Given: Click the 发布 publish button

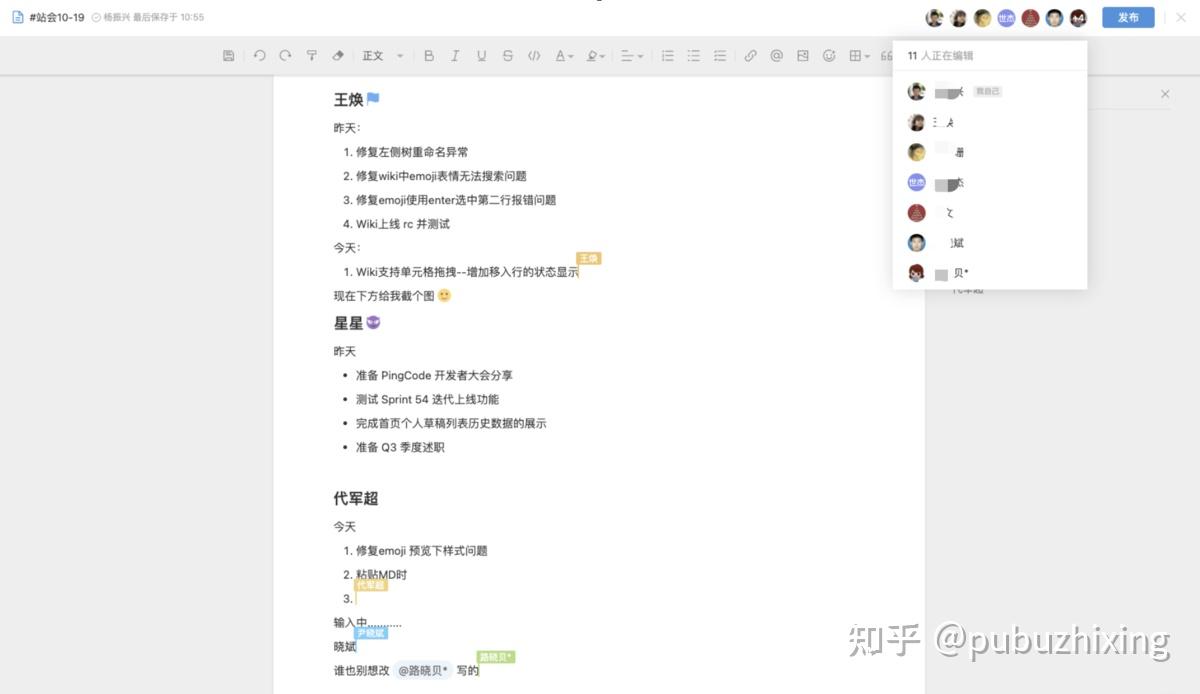Looking at the screenshot, I should tap(1128, 17).
